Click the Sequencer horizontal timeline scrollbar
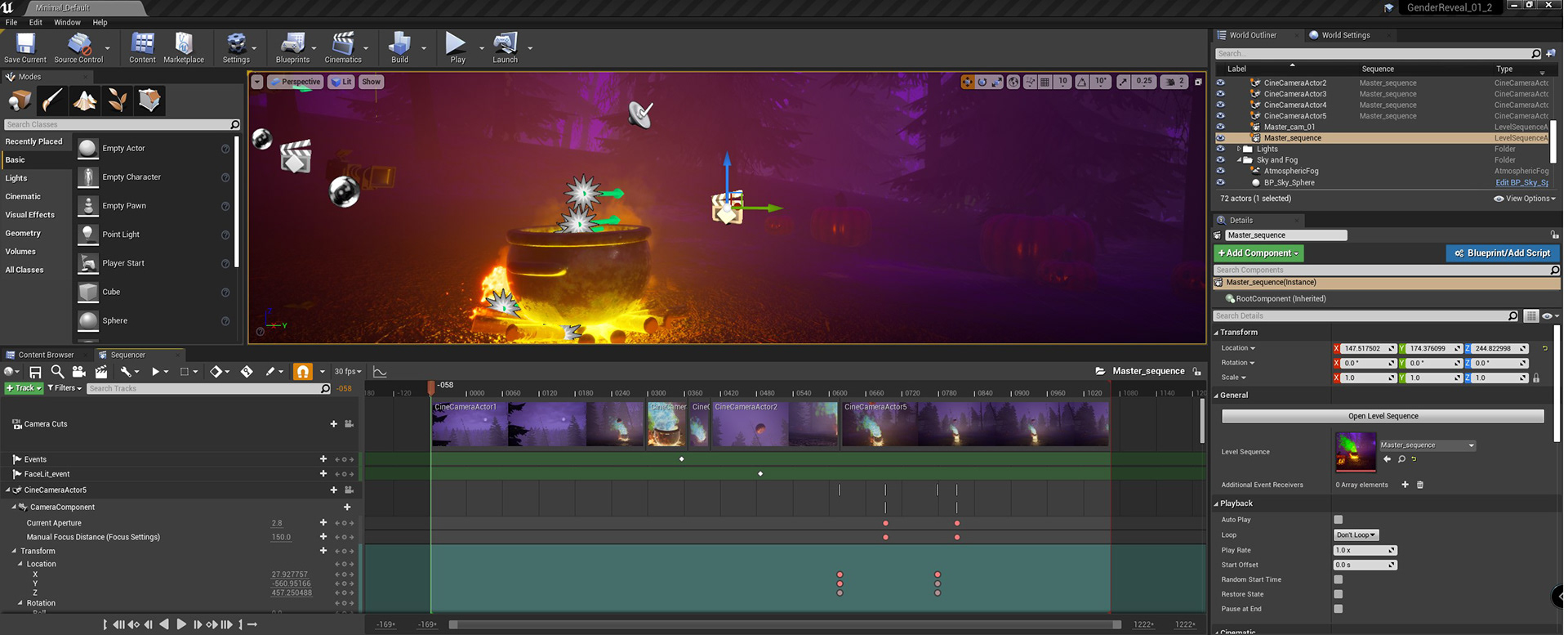The width and height of the screenshot is (1568, 635). (x=784, y=624)
